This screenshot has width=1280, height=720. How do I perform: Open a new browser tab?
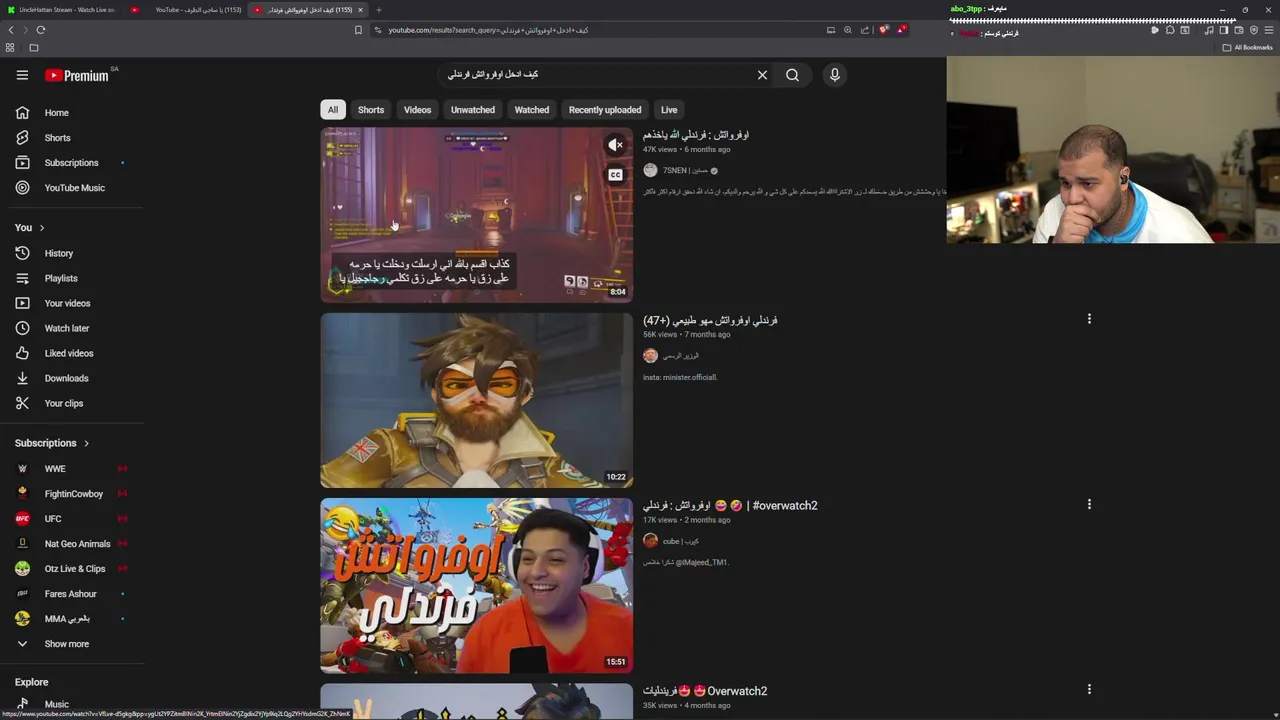coord(378,10)
